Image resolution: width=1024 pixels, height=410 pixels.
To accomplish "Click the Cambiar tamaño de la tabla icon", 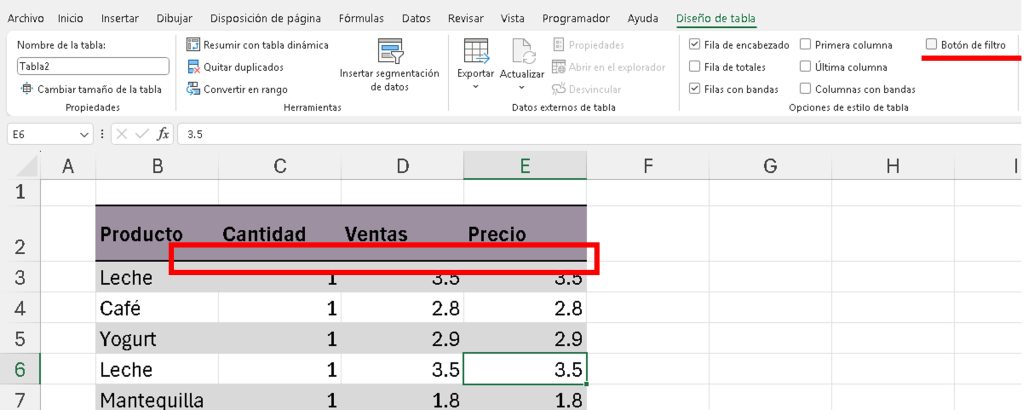I will coord(26,89).
